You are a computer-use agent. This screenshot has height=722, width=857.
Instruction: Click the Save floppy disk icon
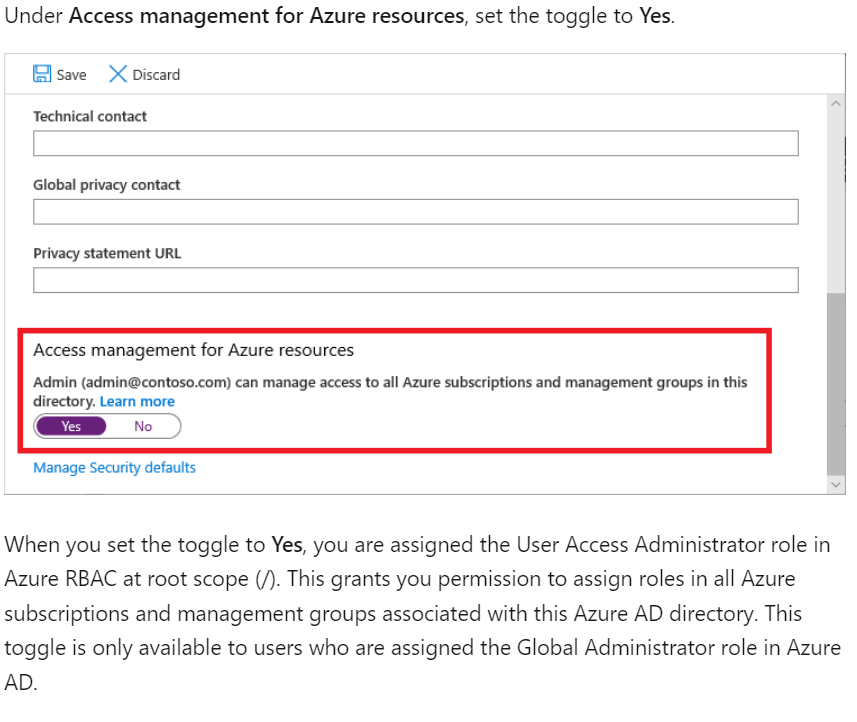point(42,74)
